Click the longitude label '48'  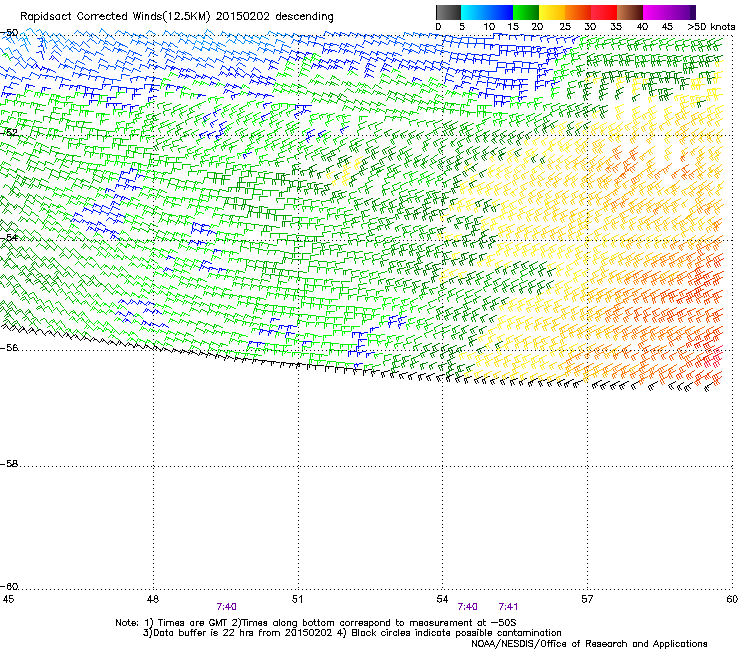(x=152, y=599)
